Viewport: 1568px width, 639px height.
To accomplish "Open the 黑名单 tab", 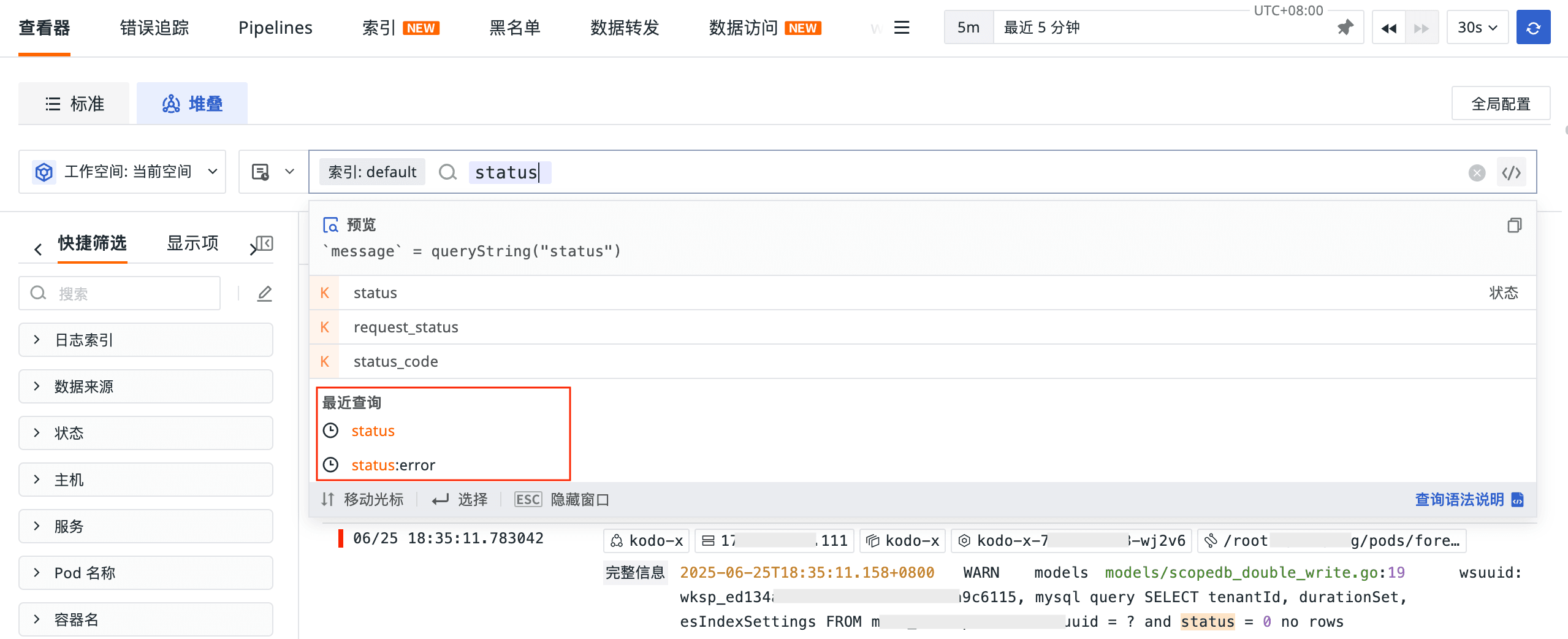I will pos(515,28).
